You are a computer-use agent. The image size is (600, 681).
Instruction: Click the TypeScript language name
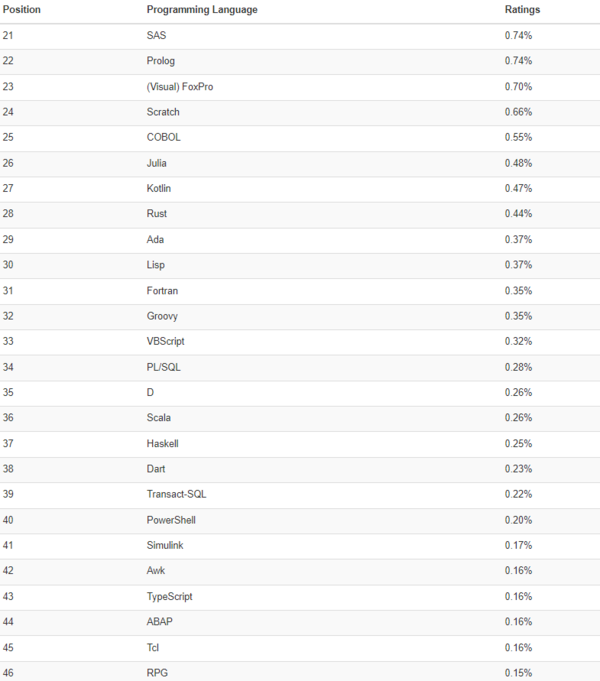coord(169,596)
